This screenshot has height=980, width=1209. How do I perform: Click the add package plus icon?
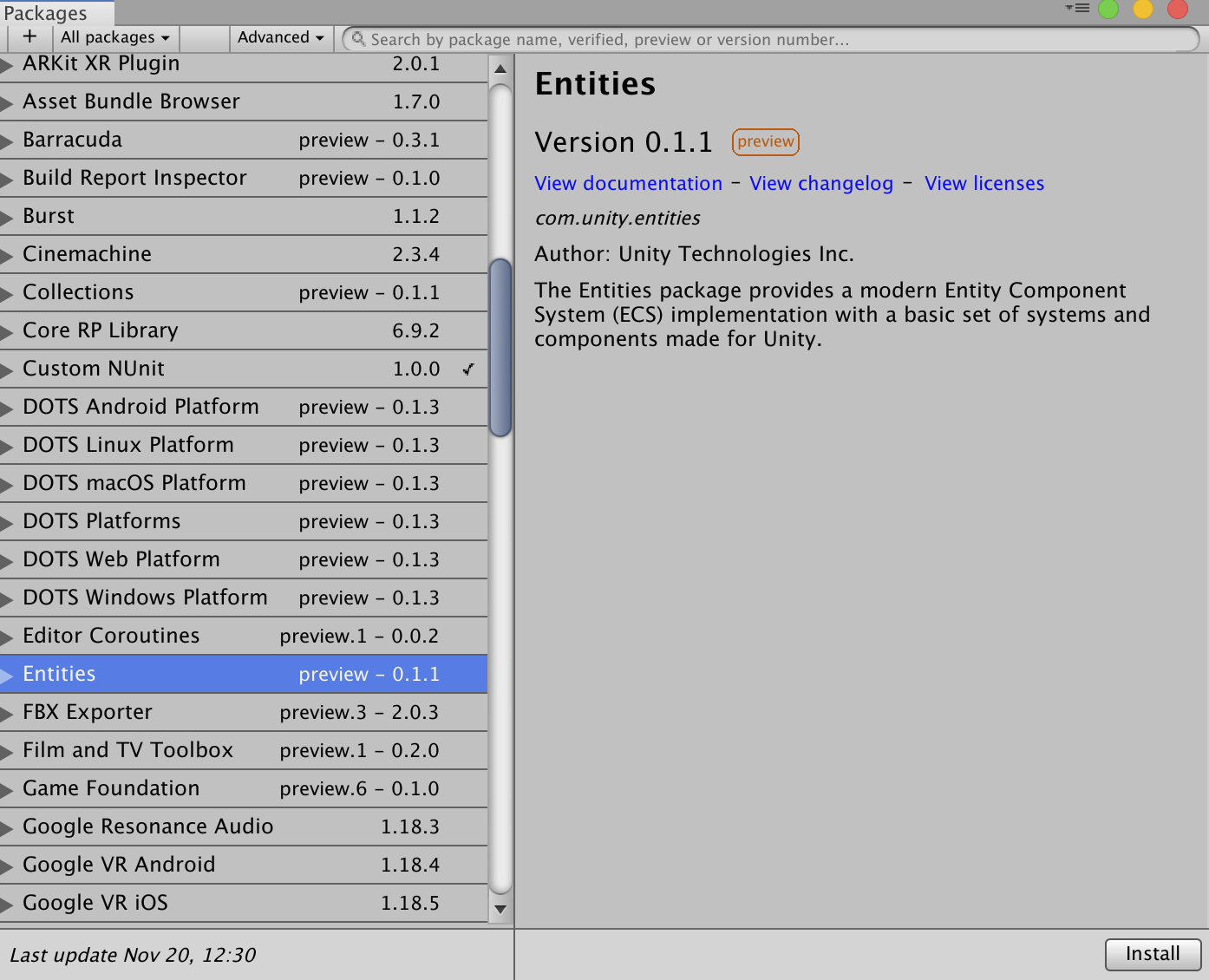(29, 37)
